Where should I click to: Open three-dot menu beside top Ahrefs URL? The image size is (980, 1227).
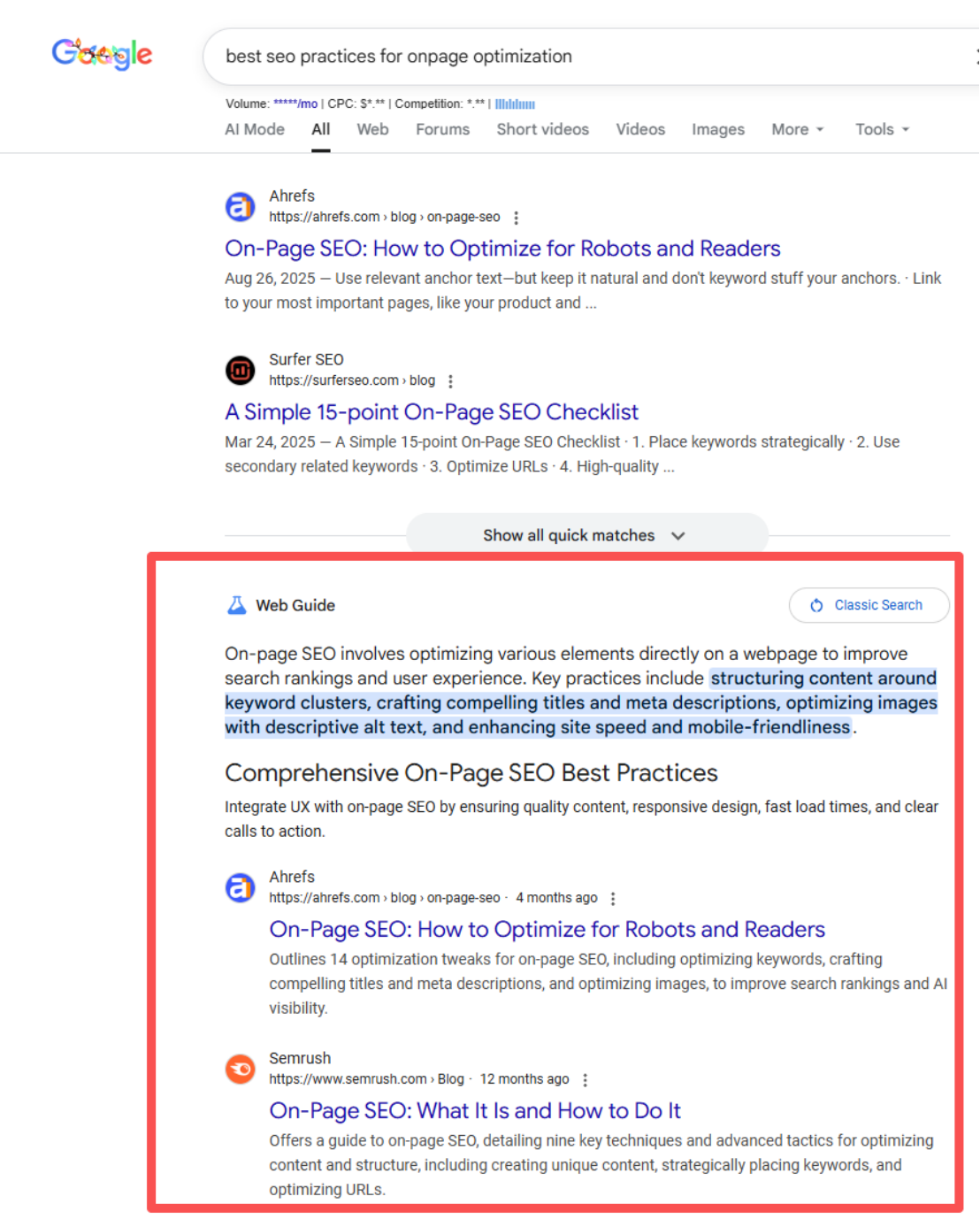517,218
